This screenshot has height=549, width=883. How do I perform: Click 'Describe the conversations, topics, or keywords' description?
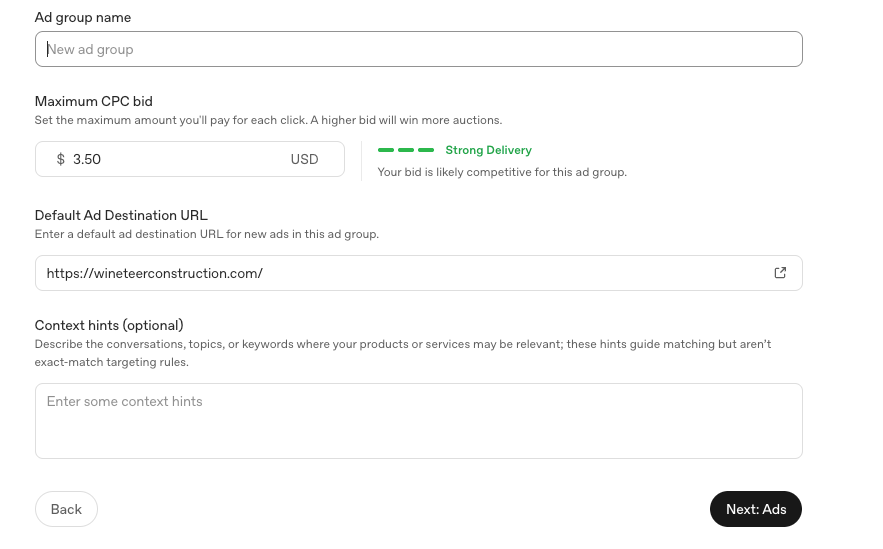(x=403, y=353)
